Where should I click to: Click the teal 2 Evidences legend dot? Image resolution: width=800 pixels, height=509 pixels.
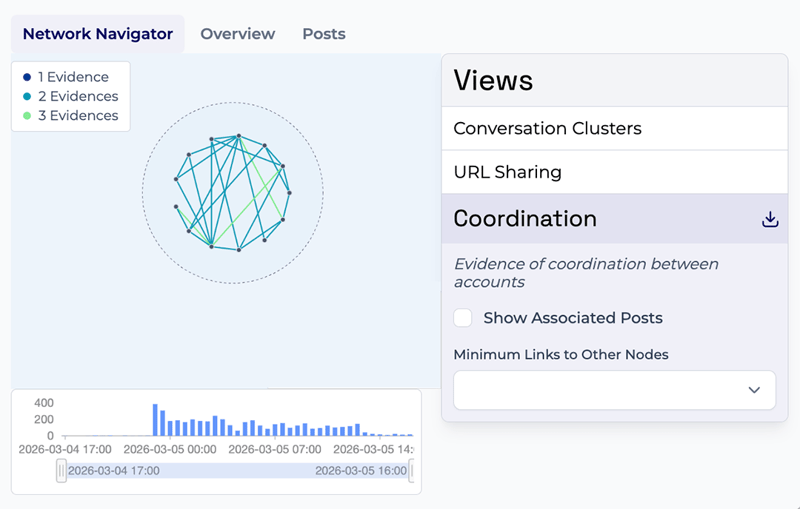pos(27,97)
